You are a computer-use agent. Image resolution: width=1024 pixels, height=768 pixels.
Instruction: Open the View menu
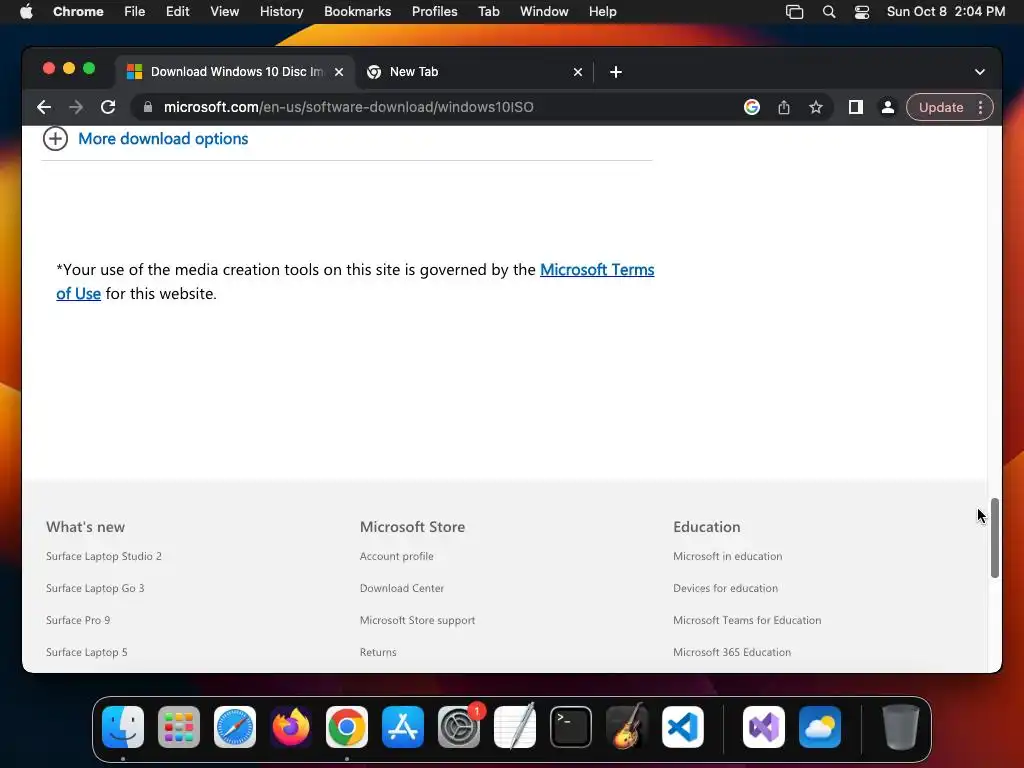pos(224,12)
